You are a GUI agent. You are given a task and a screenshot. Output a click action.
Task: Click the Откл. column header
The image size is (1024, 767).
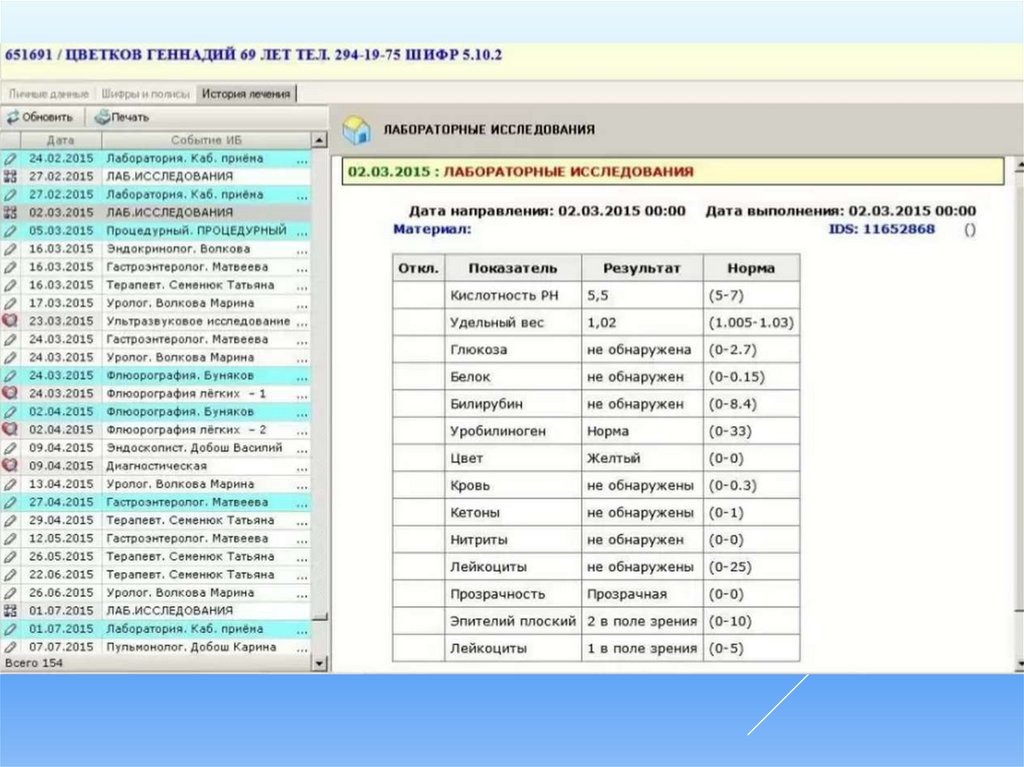[419, 269]
